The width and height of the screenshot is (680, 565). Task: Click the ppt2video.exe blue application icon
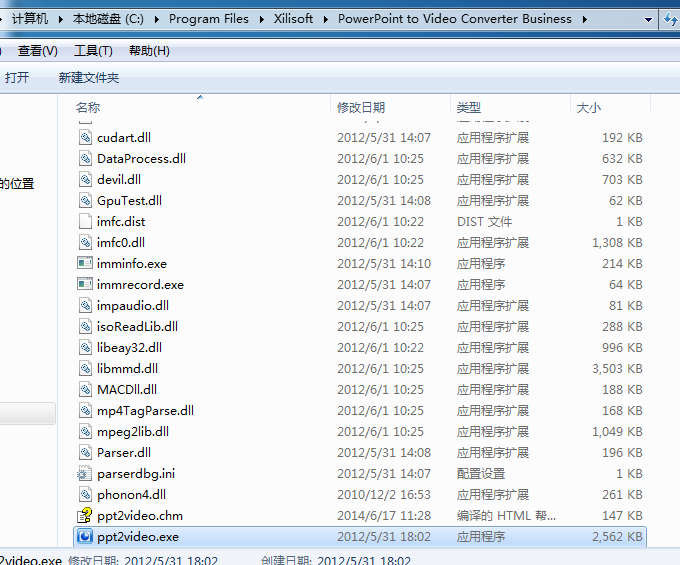point(85,537)
